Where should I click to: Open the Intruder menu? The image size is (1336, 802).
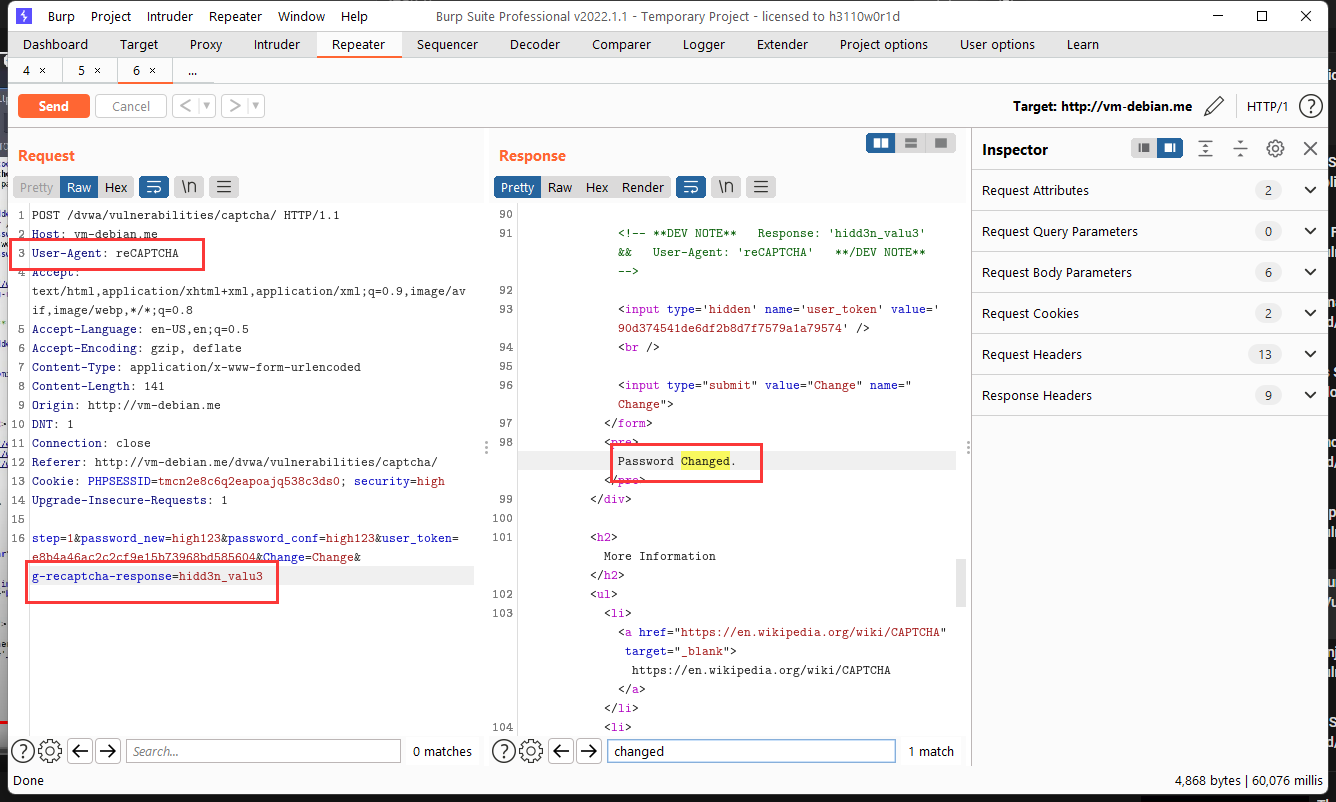[169, 16]
